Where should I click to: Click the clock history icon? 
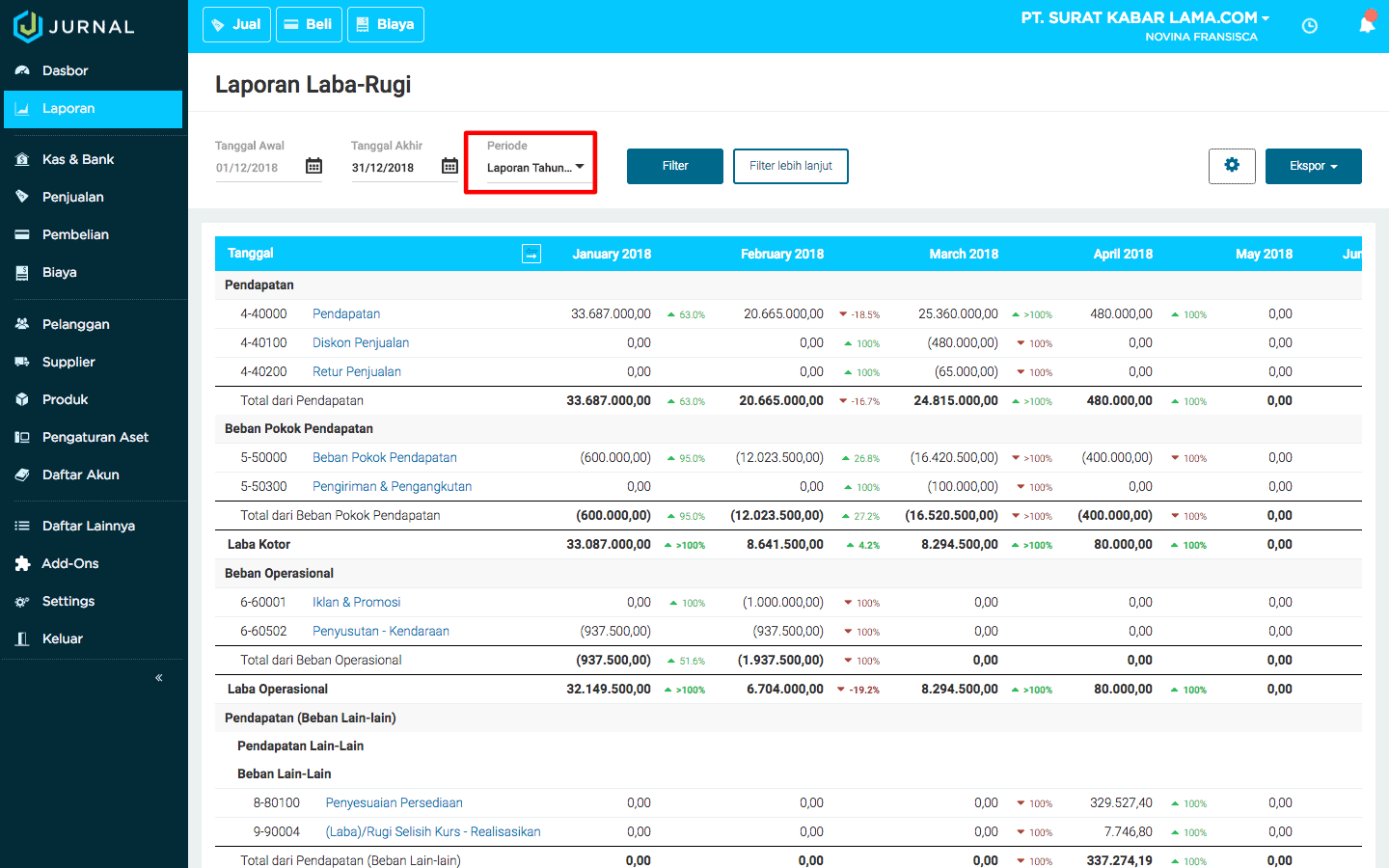tap(1309, 26)
